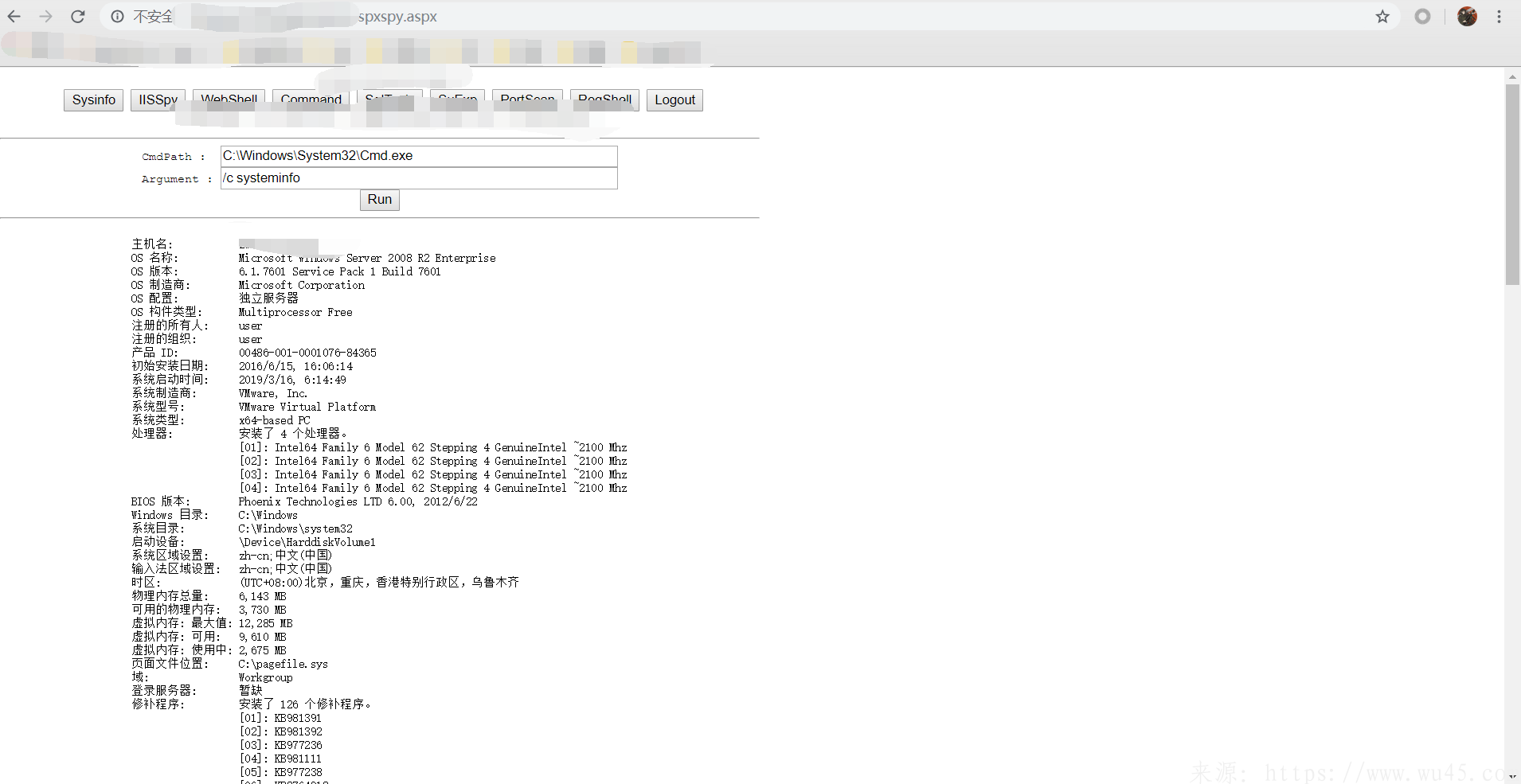Go back to the previous page
This screenshot has height=784, width=1521.
point(14,17)
